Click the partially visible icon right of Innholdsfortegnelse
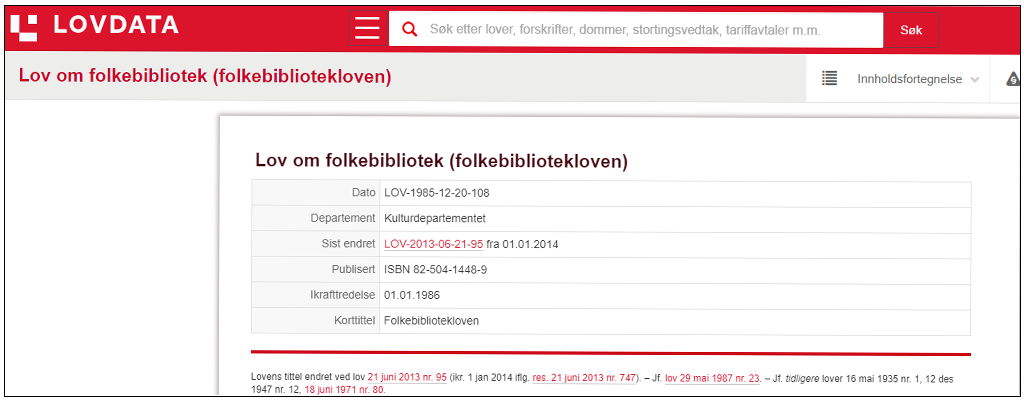 (1012, 79)
